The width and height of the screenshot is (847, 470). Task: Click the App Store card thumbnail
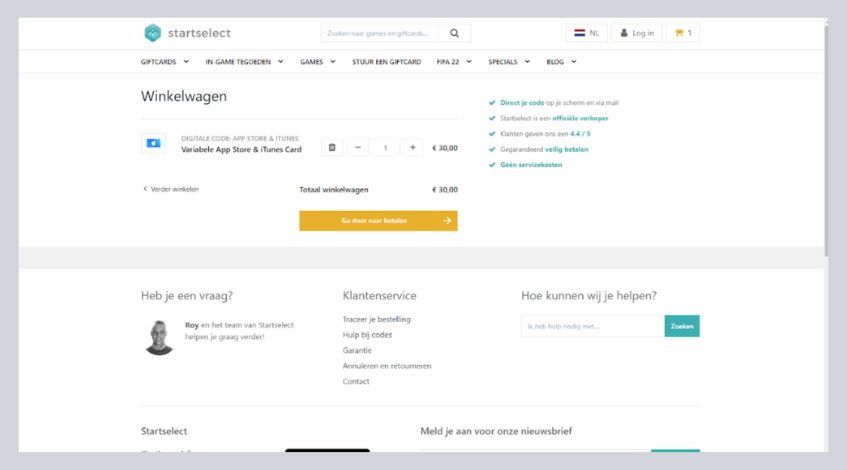(x=153, y=143)
